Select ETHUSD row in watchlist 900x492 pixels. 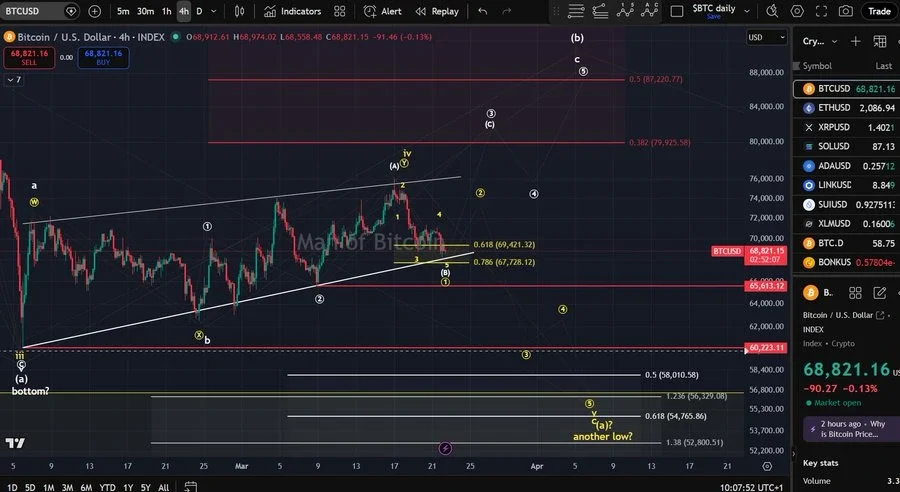(x=847, y=108)
